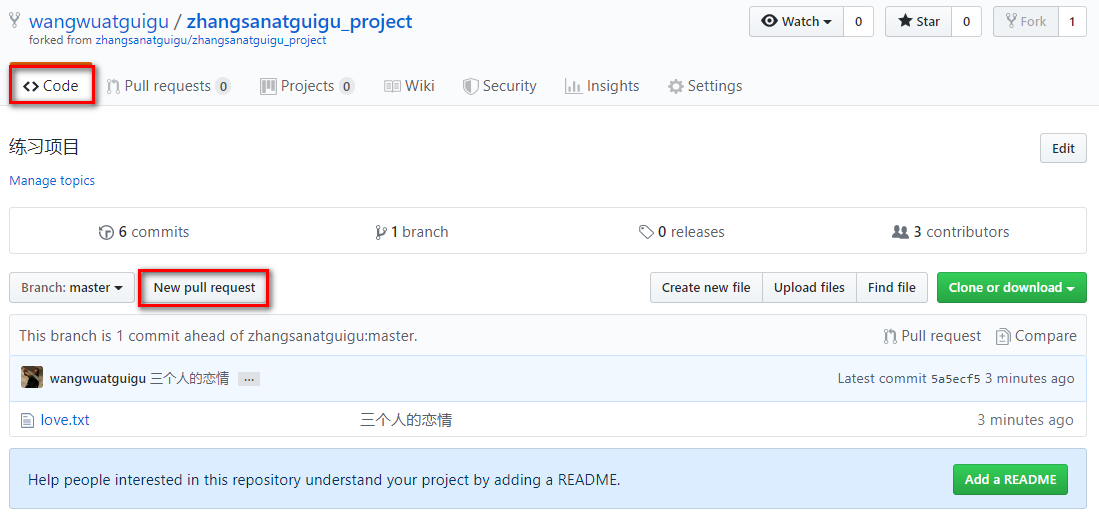Open the Branch: master dropdown

[71, 288]
